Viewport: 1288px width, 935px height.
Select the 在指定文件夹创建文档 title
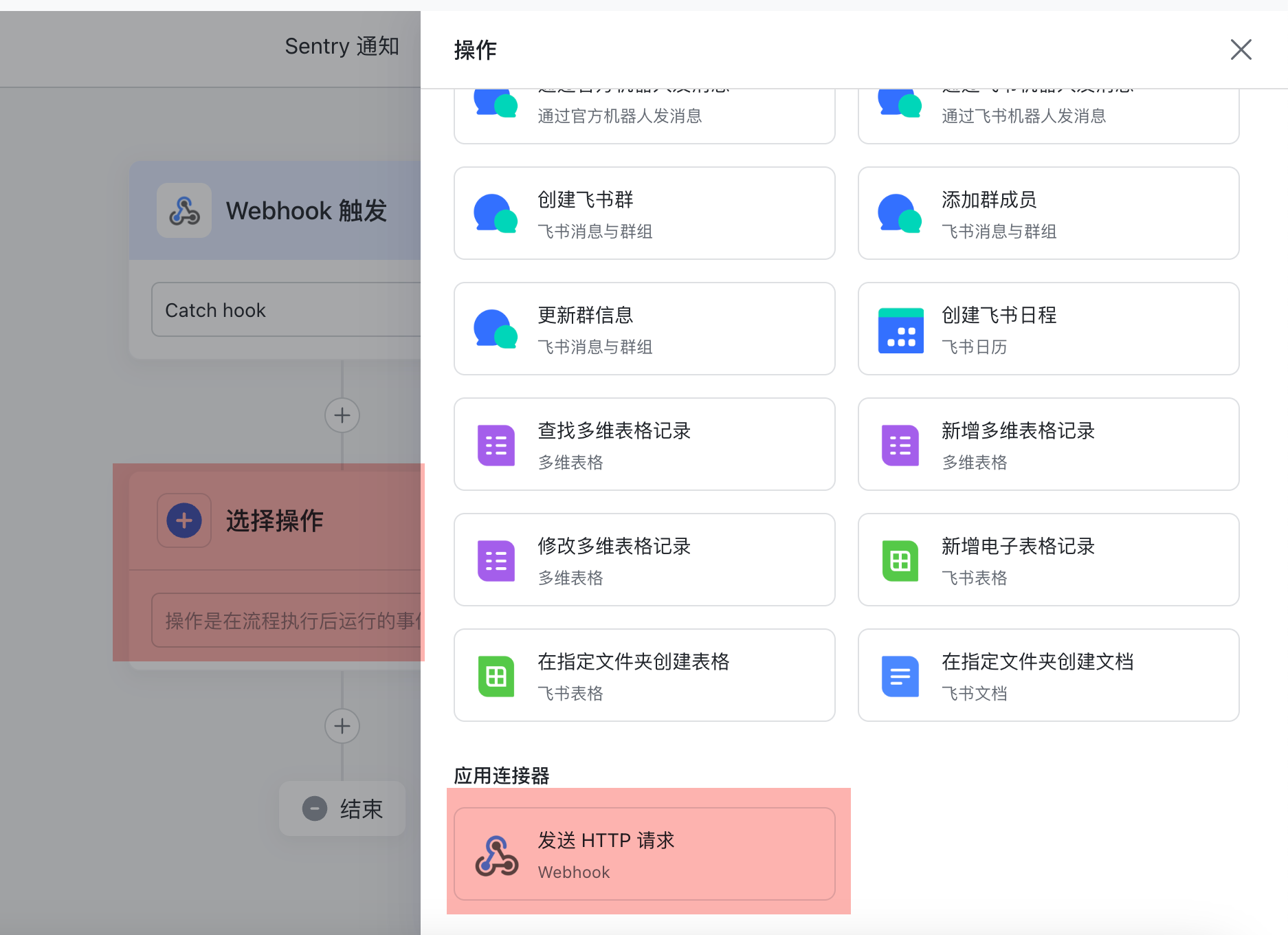[1038, 661]
